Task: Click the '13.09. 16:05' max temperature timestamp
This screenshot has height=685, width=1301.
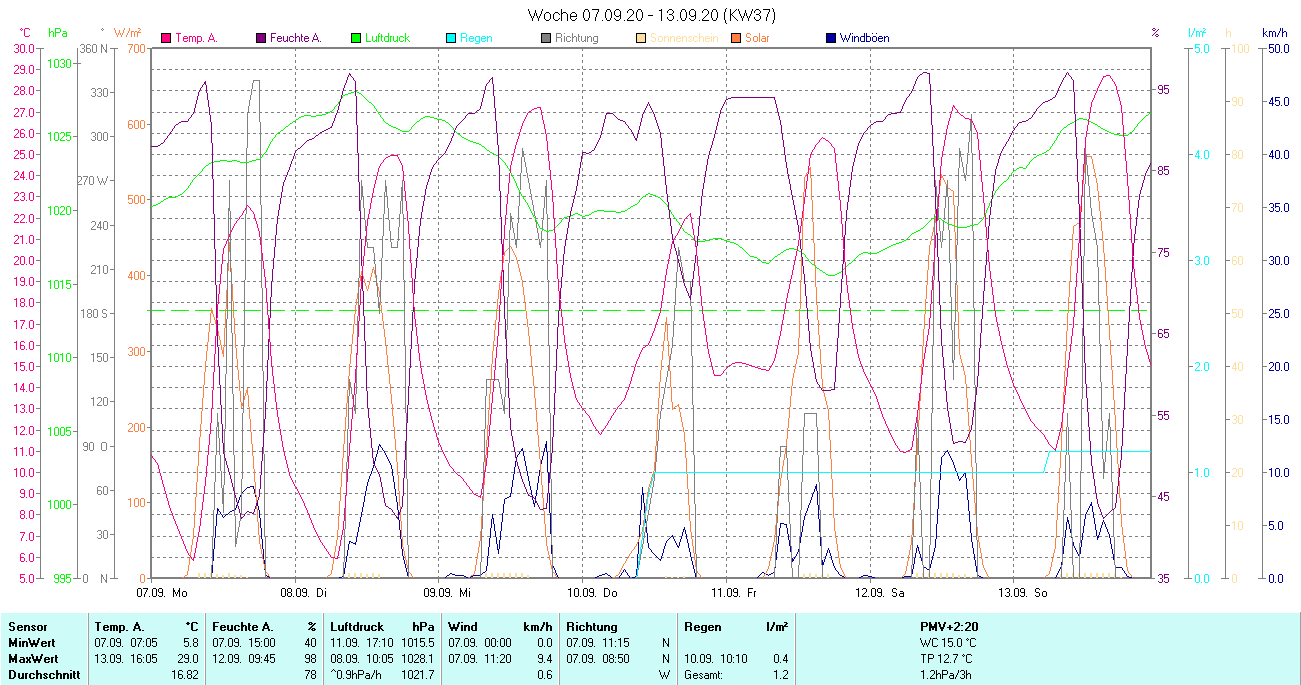Action: coord(126,659)
